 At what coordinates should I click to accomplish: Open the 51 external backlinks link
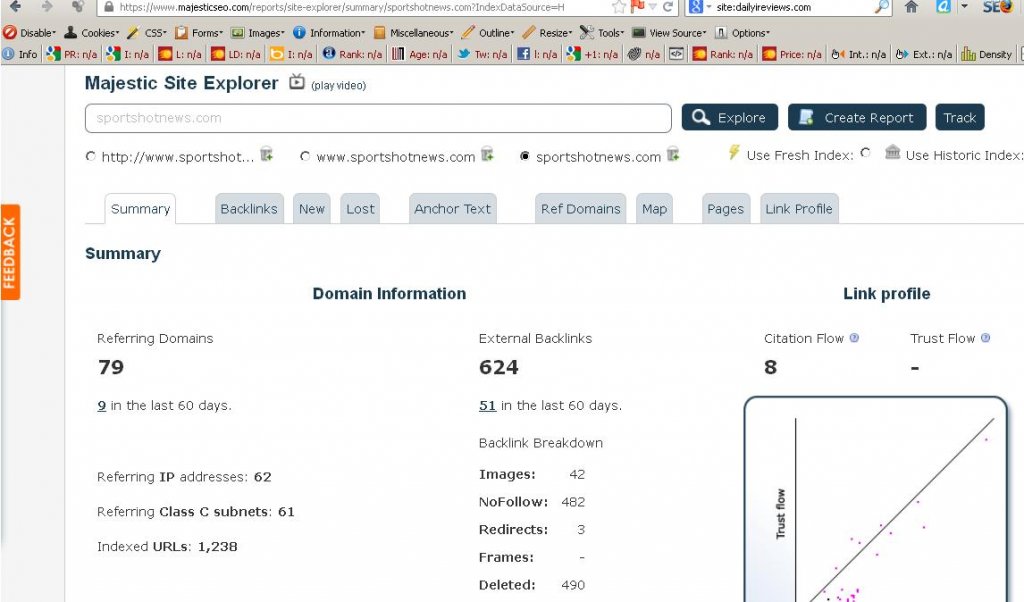point(487,405)
